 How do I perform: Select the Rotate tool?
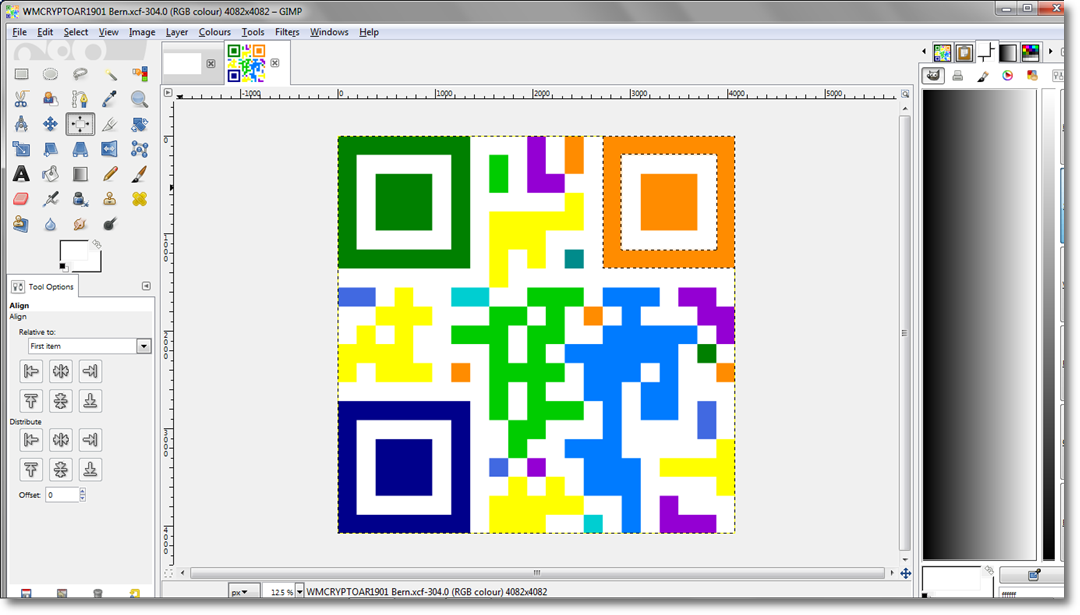tap(139, 124)
